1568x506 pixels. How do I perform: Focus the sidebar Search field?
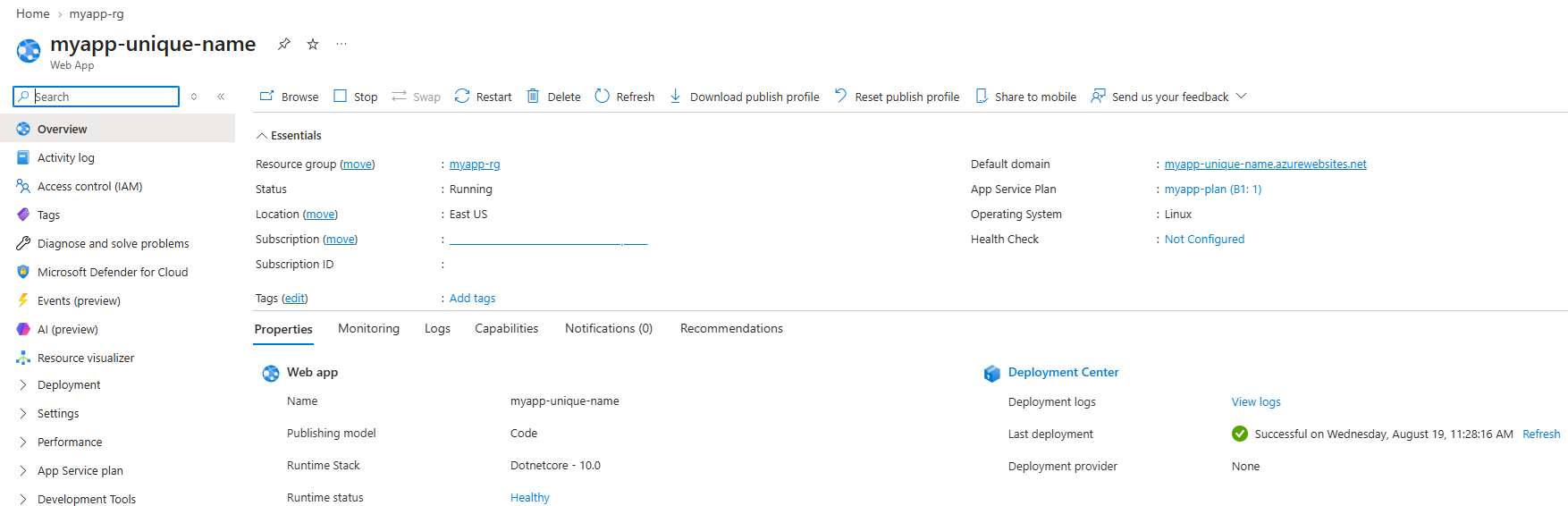click(97, 97)
